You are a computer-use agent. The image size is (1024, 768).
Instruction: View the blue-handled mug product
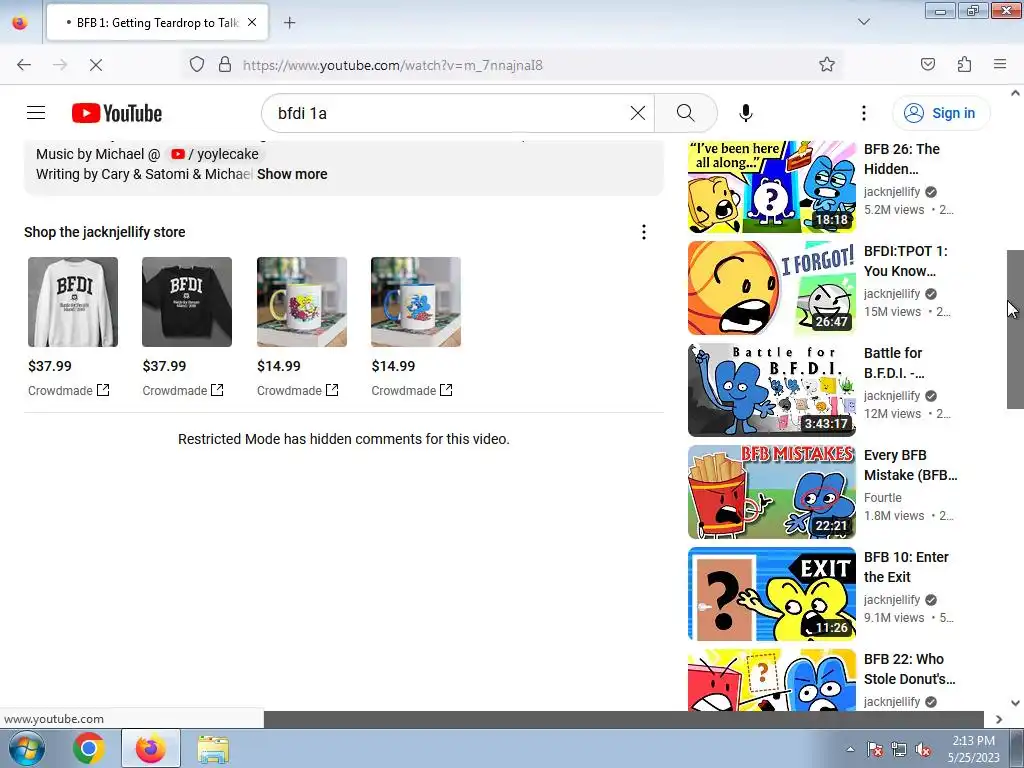pyautogui.click(x=416, y=302)
